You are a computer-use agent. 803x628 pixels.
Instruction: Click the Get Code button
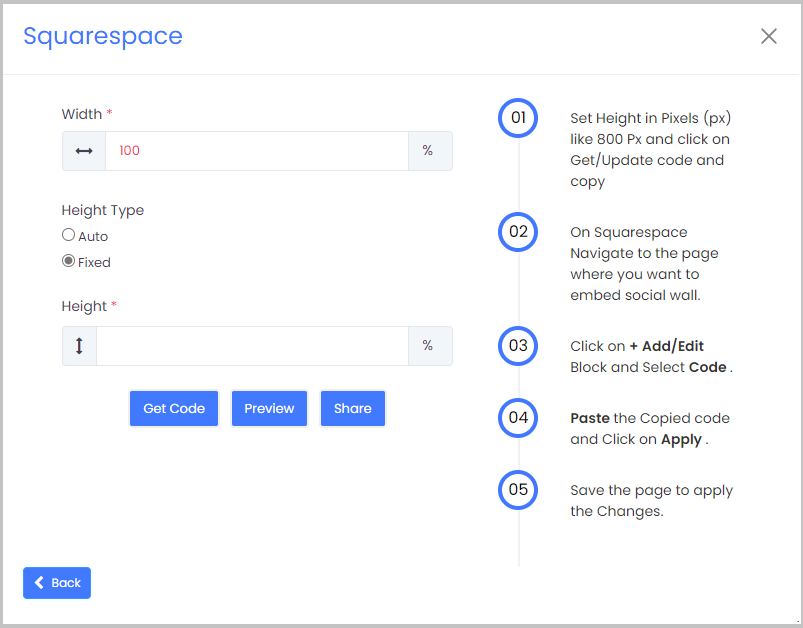point(174,409)
